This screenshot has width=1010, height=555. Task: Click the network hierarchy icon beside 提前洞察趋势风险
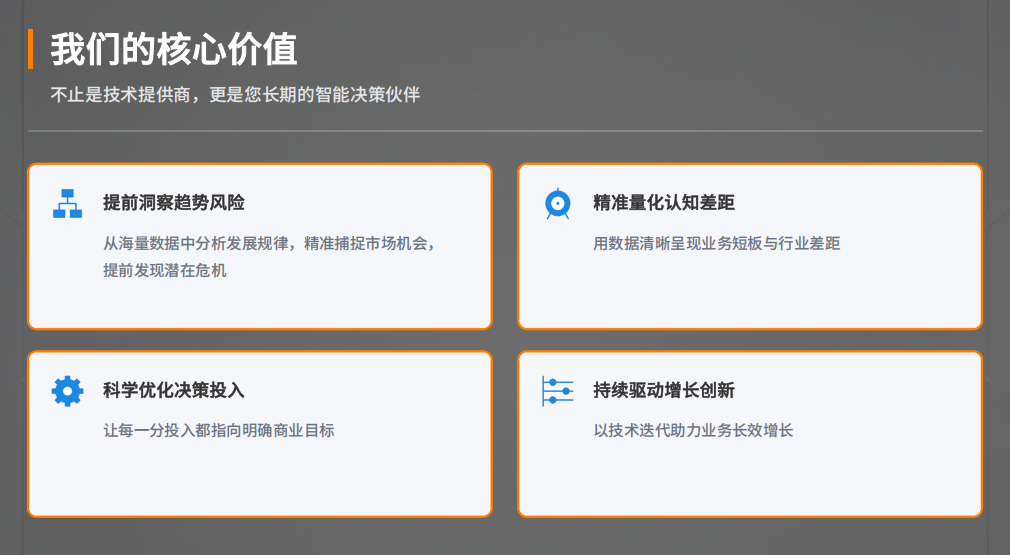click(x=67, y=203)
